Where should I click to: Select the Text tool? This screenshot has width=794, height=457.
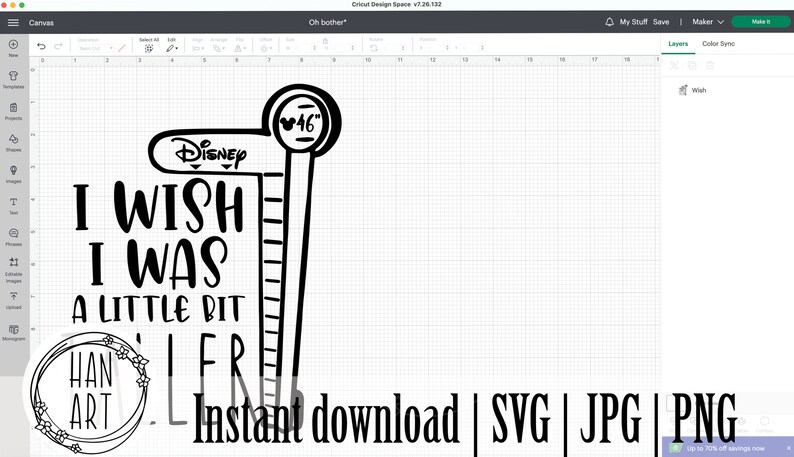(x=13, y=205)
